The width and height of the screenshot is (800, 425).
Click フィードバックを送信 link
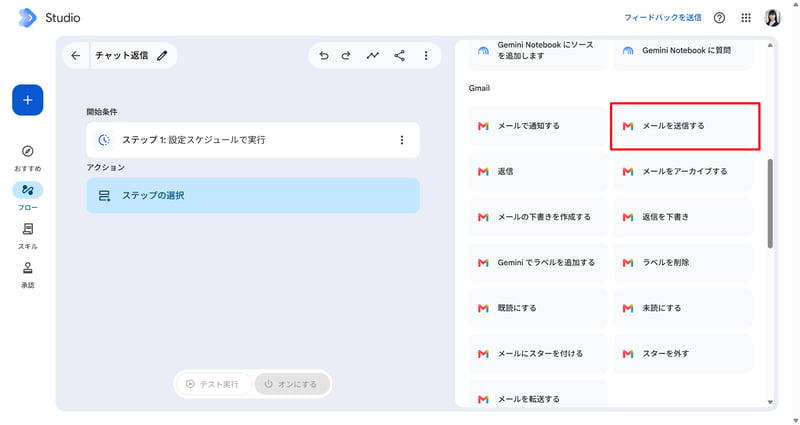coord(663,18)
